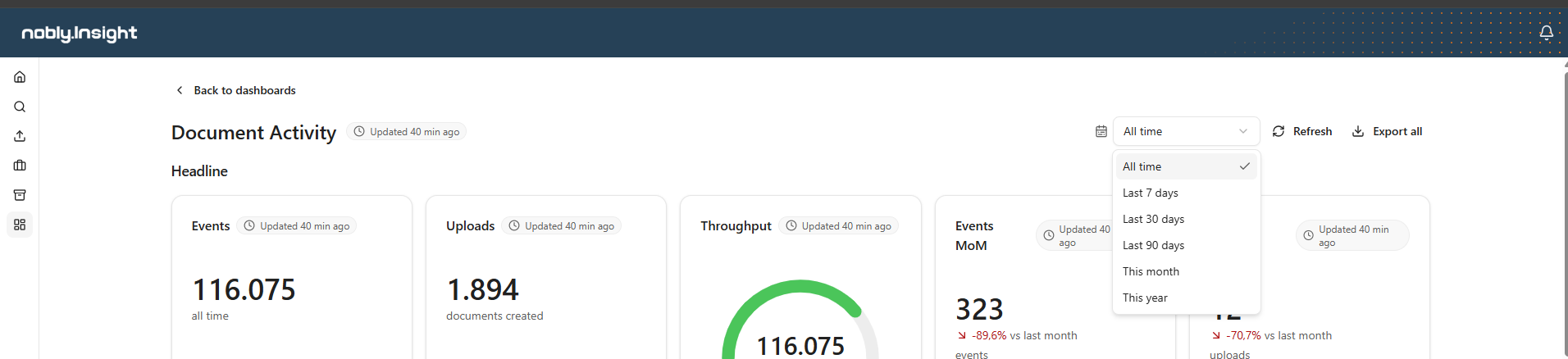Select This year option

click(1186, 298)
